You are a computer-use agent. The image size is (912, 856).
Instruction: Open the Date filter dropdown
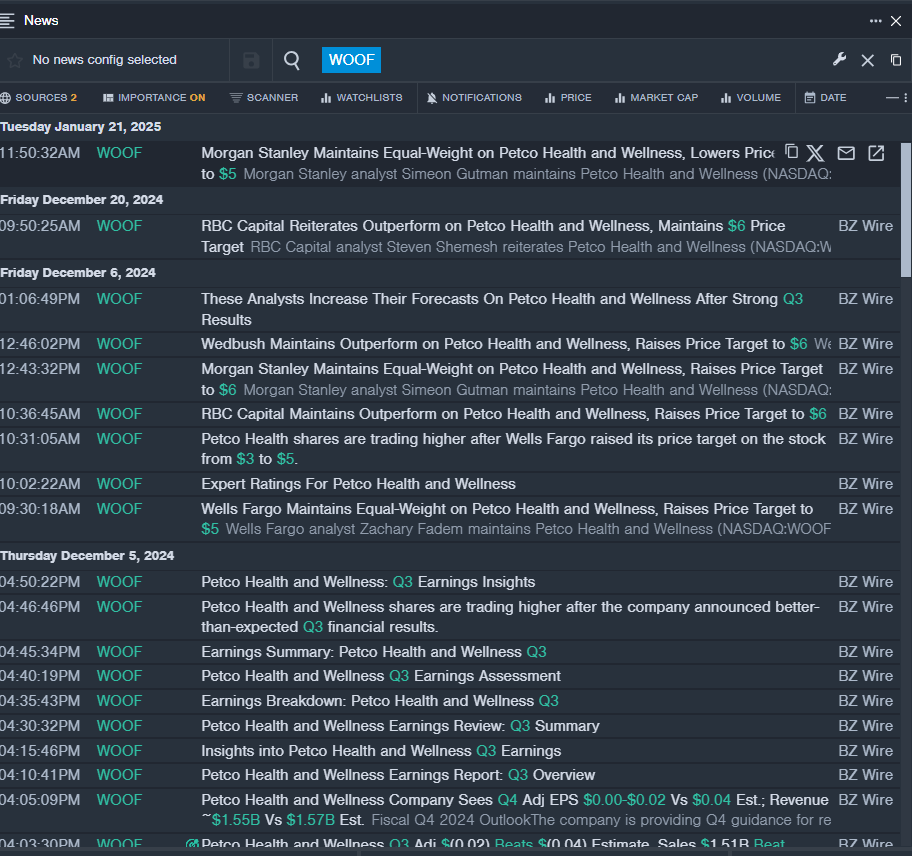pyautogui.click(x=825, y=98)
